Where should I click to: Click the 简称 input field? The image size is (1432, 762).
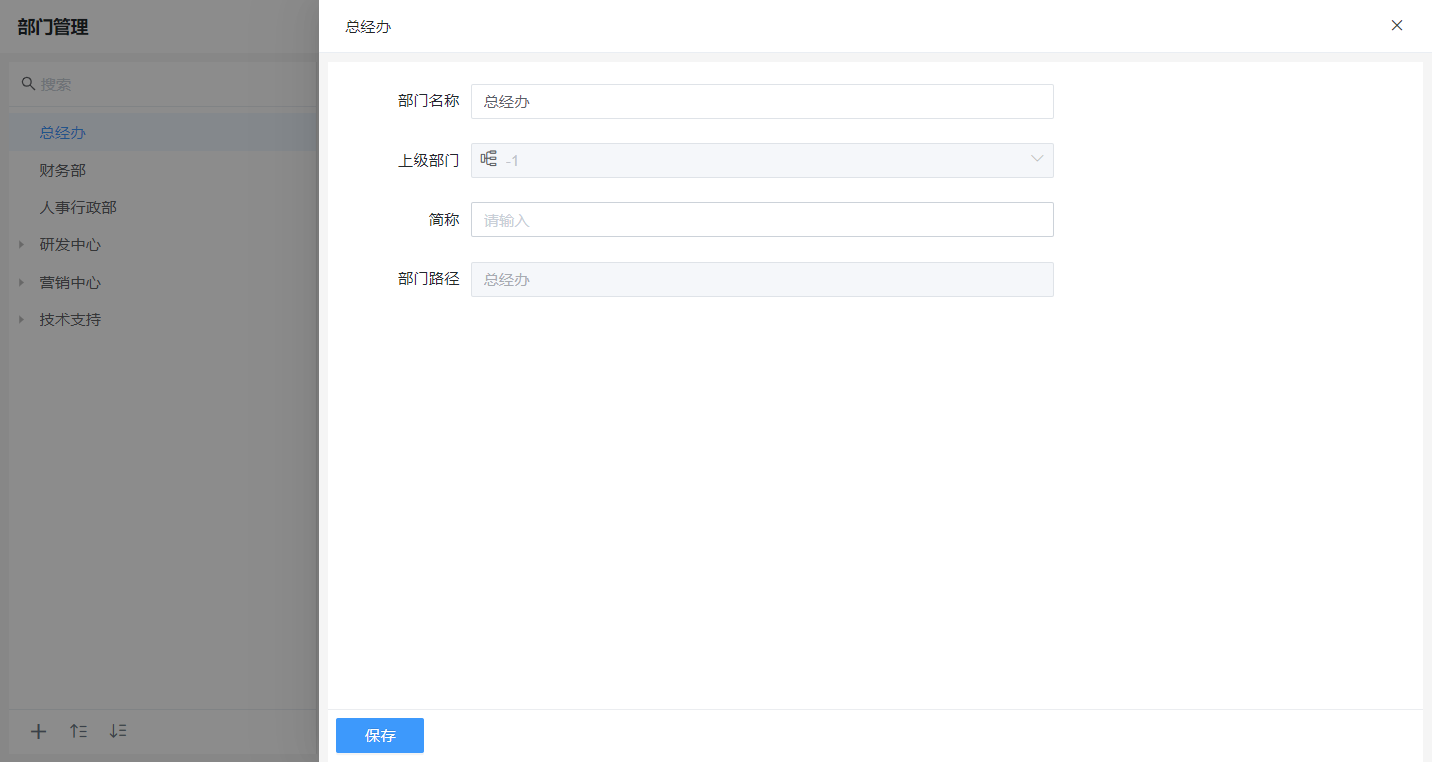click(x=762, y=220)
